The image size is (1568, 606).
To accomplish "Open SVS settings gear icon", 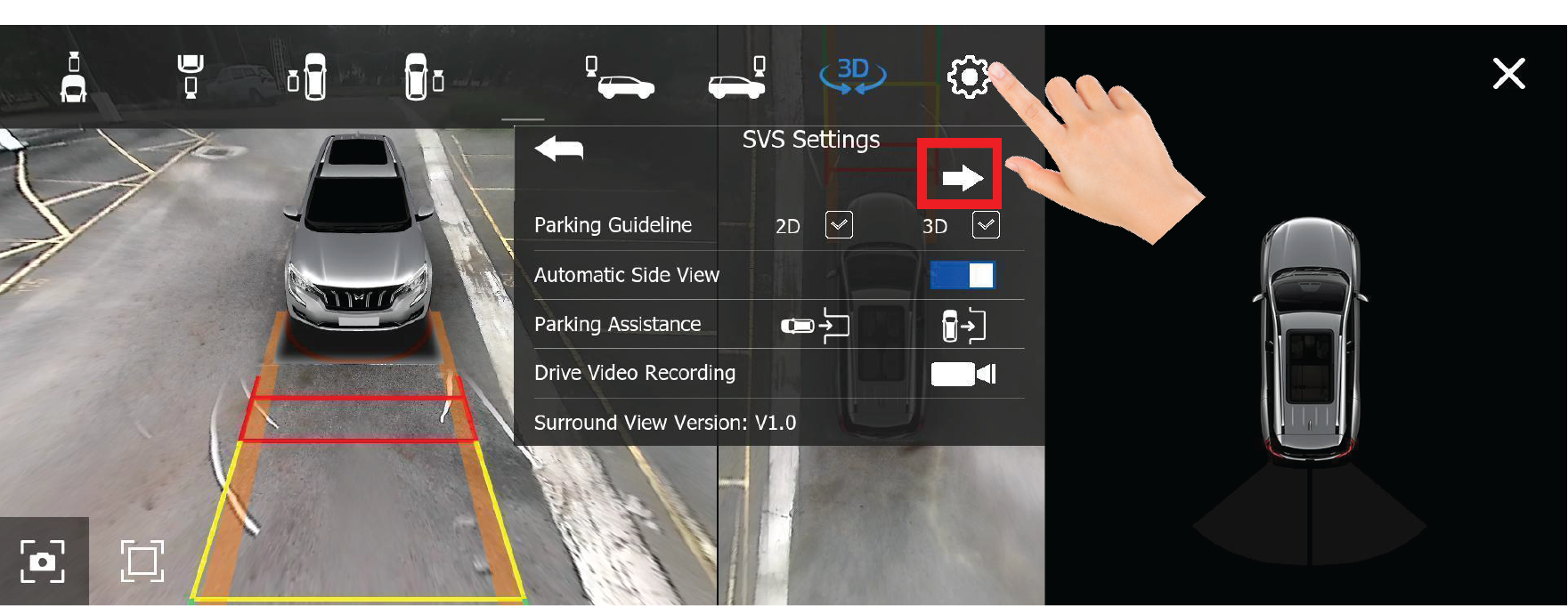I will [x=969, y=77].
